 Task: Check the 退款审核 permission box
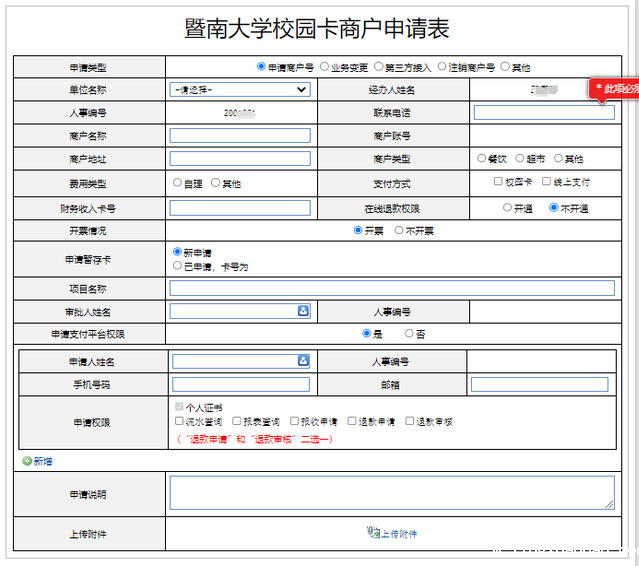[x=410, y=421]
